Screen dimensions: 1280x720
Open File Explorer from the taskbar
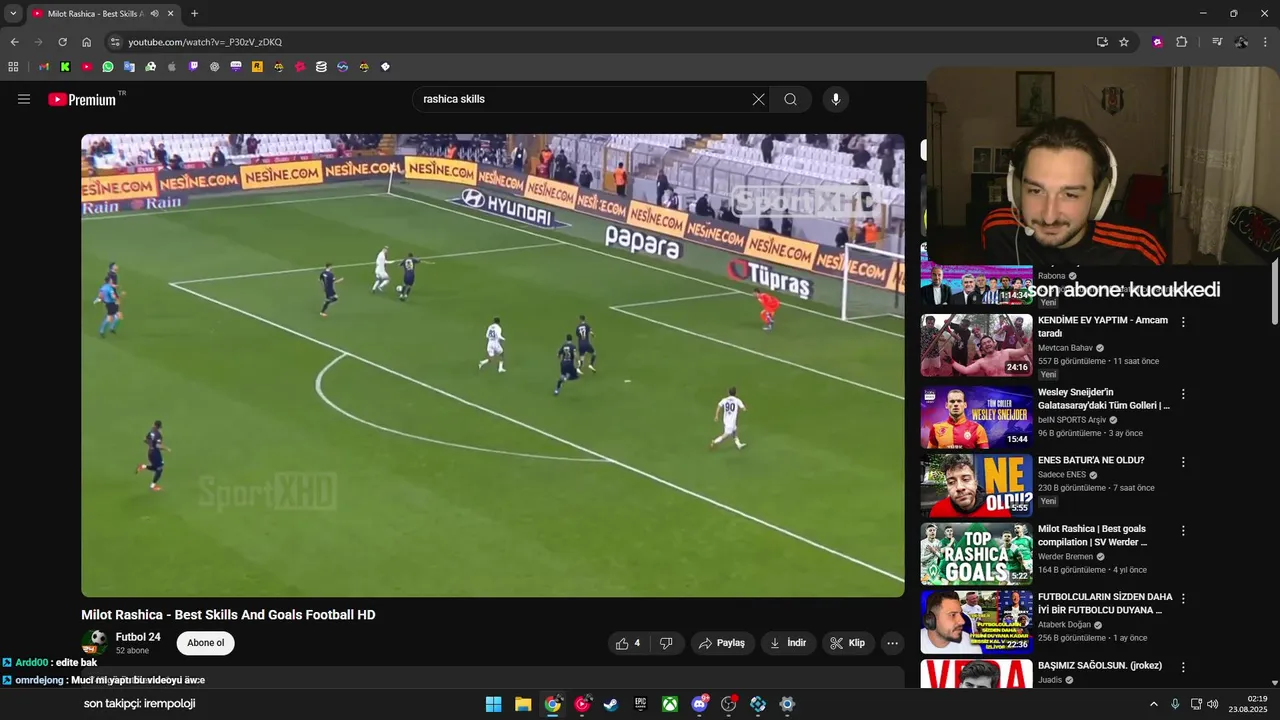click(x=523, y=704)
